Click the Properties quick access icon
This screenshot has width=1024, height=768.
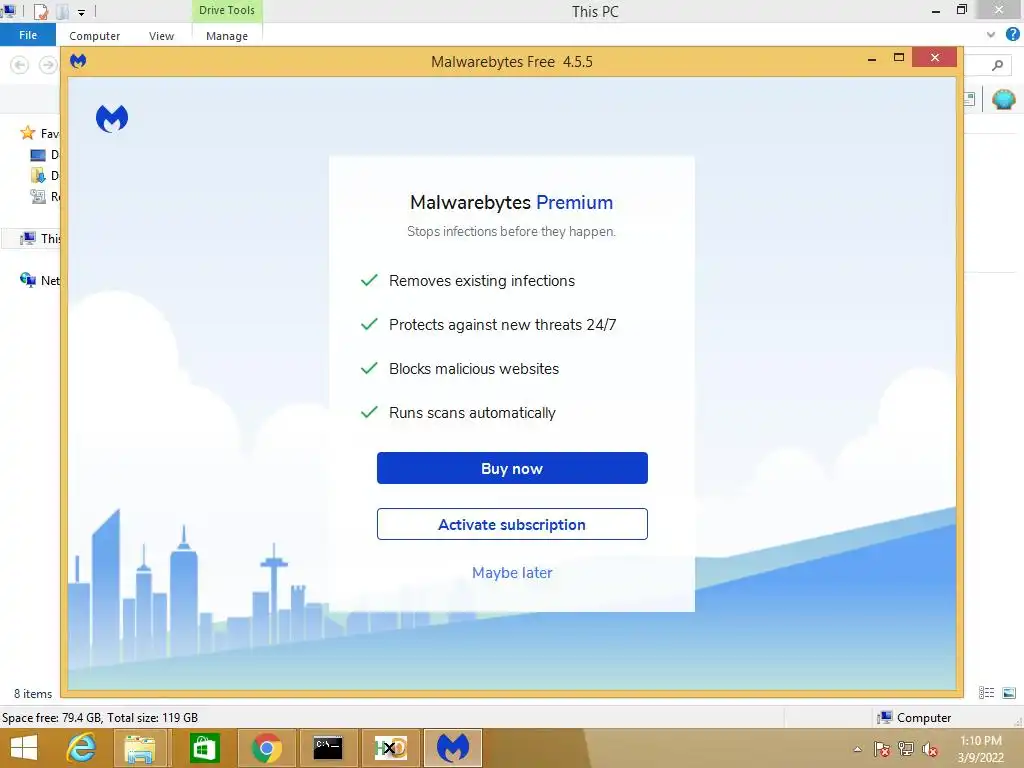point(41,11)
